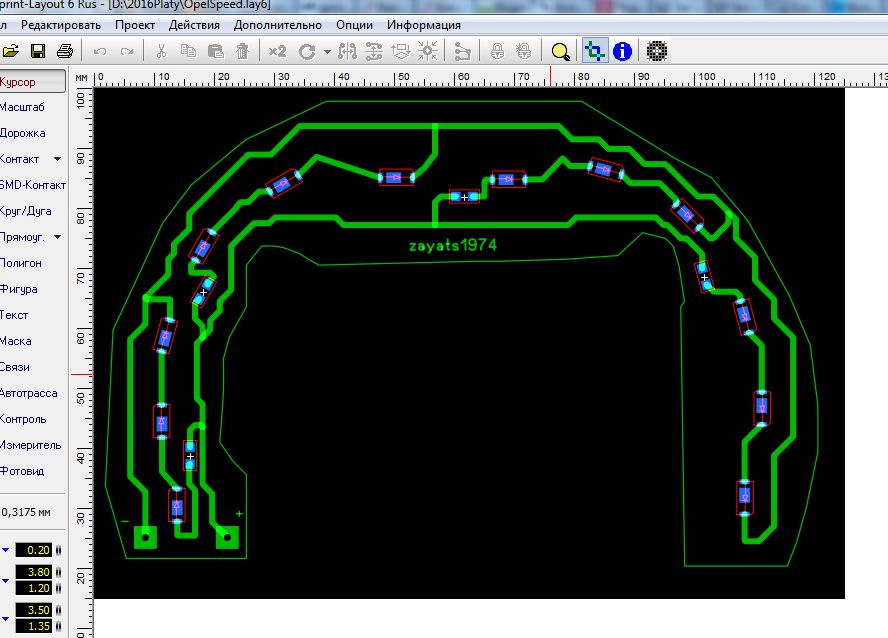The width and height of the screenshot is (888, 638).
Task: Click the 1.35 SMD height field
Action: [x=33, y=626]
